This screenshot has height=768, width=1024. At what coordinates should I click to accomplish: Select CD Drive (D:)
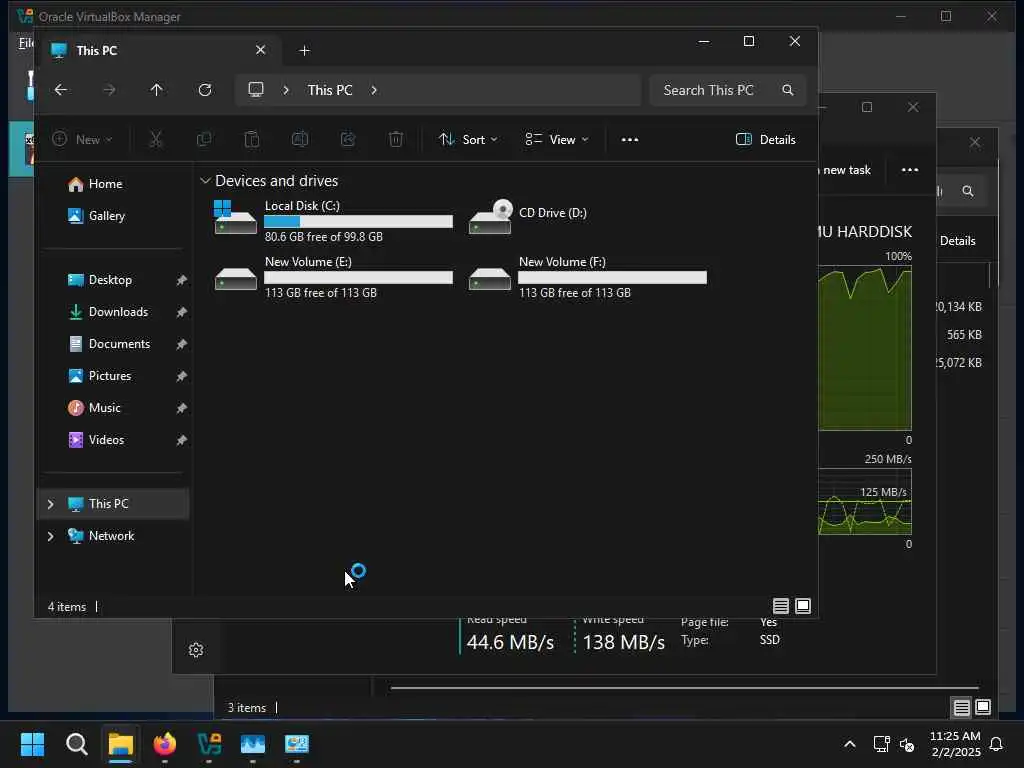click(x=528, y=217)
